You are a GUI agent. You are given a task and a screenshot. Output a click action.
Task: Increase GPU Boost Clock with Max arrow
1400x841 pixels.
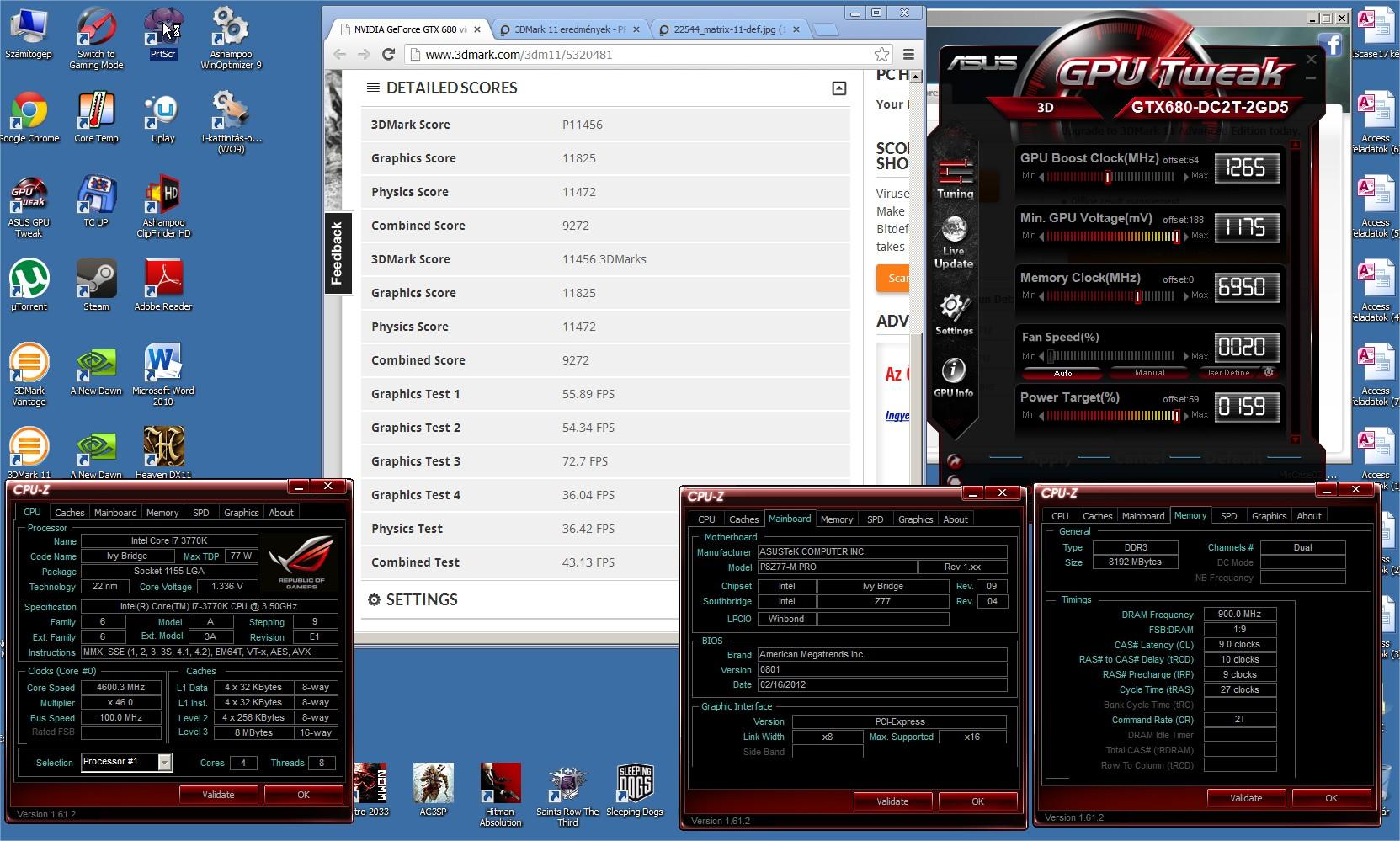1187,177
